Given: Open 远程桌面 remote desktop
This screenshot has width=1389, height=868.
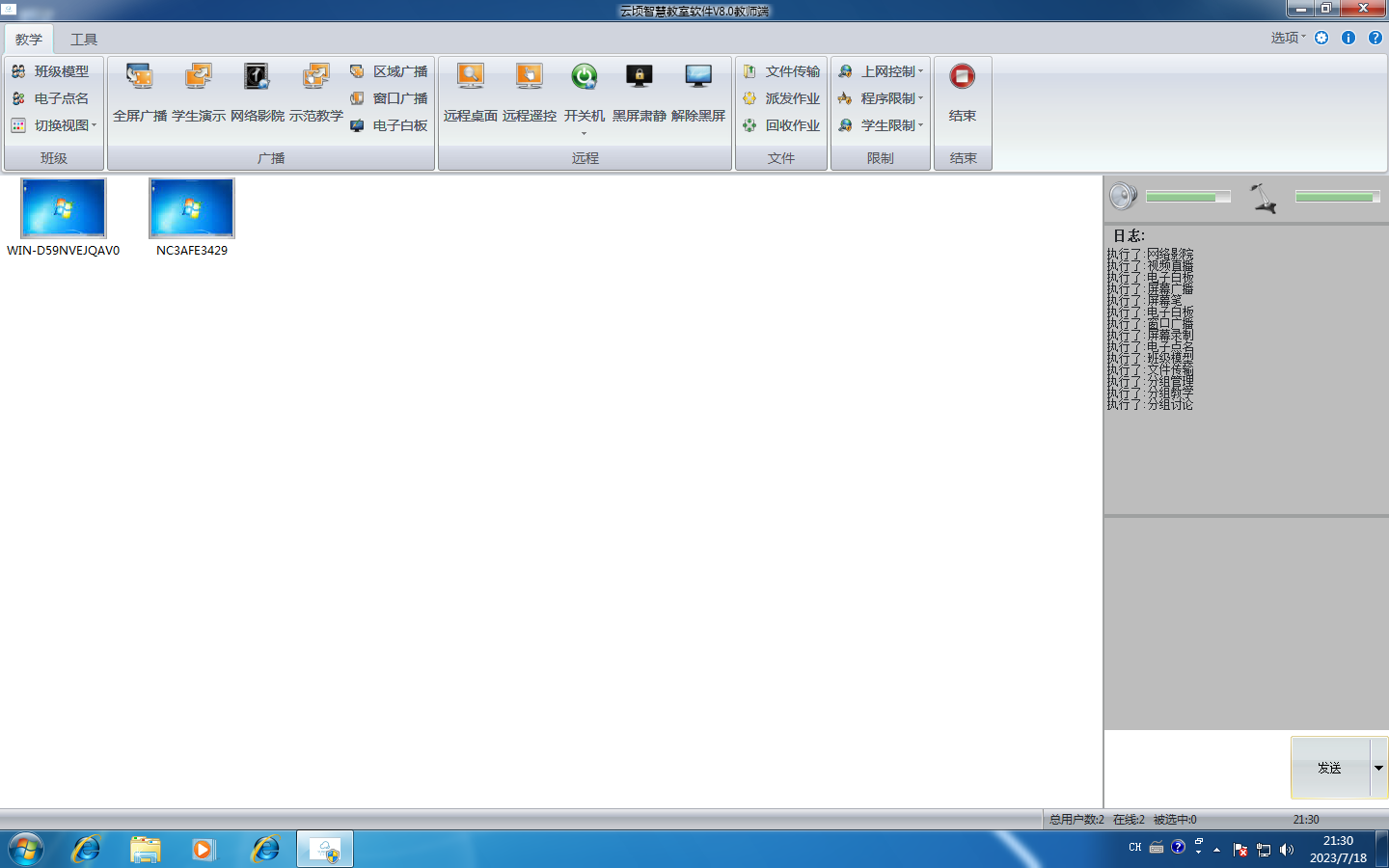Looking at the screenshot, I should pos(471,92).
